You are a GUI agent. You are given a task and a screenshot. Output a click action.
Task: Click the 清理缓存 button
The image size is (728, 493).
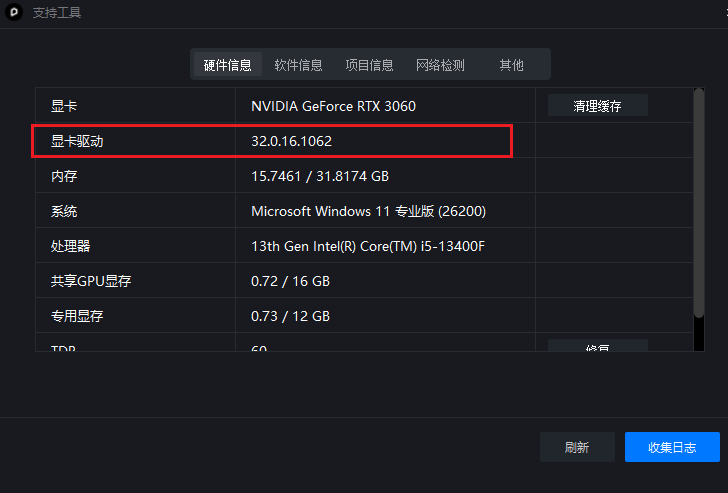point(598,106)
